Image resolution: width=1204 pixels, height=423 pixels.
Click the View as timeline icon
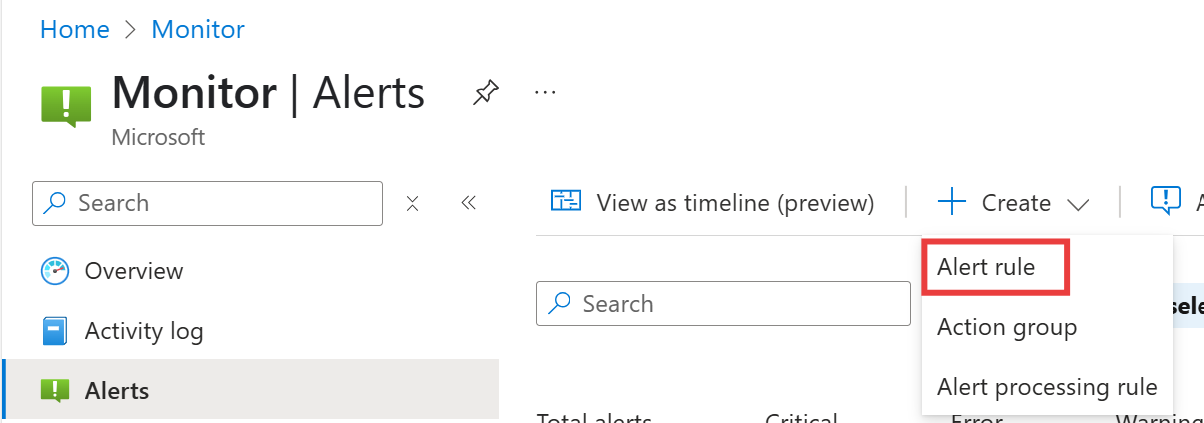pos(566,201)
